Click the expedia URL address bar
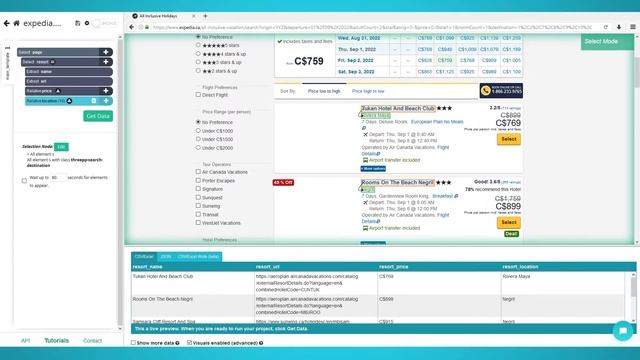 pyautogui.click(x=371, y=27)
